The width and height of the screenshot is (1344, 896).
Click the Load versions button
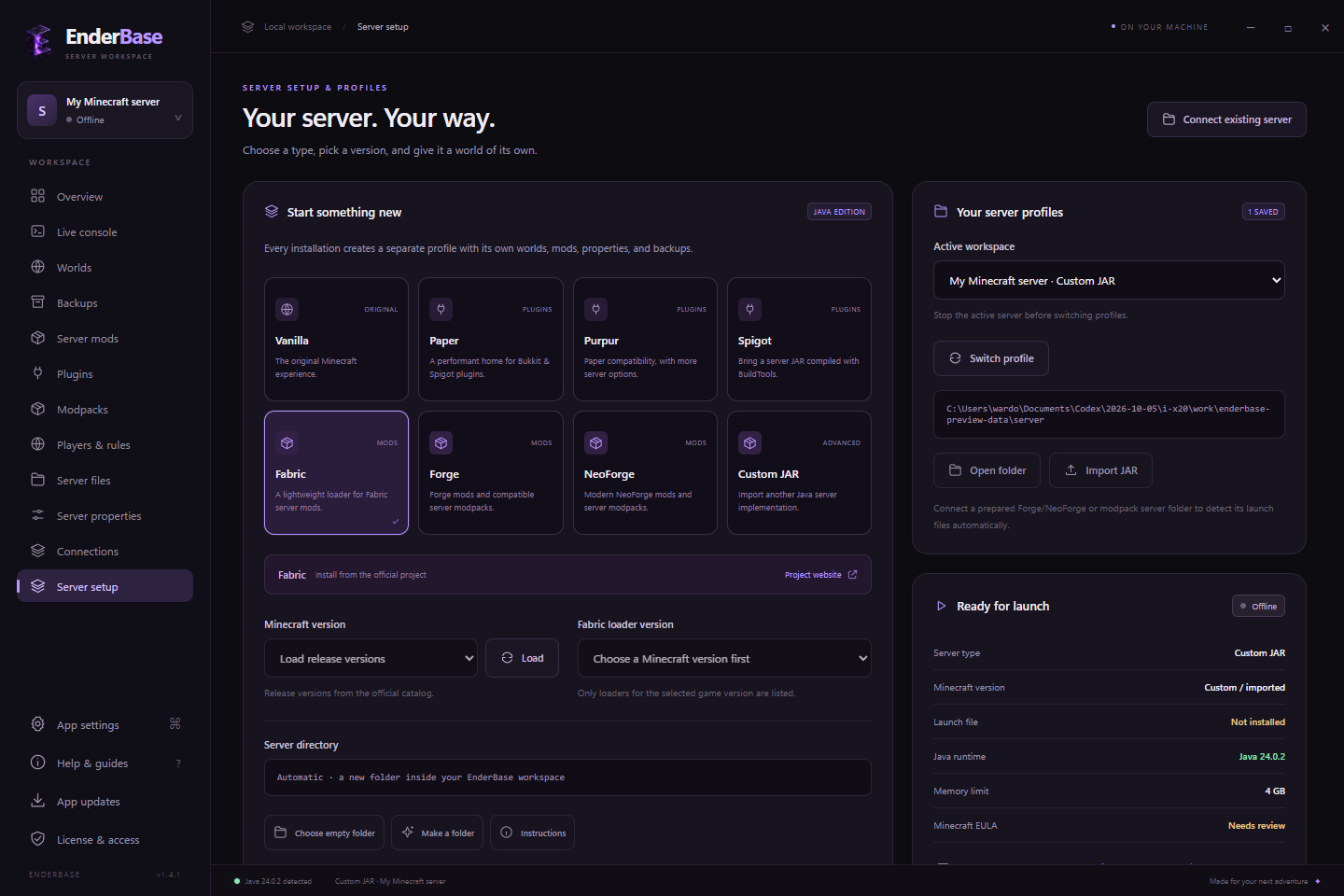[x=522, y=658]
